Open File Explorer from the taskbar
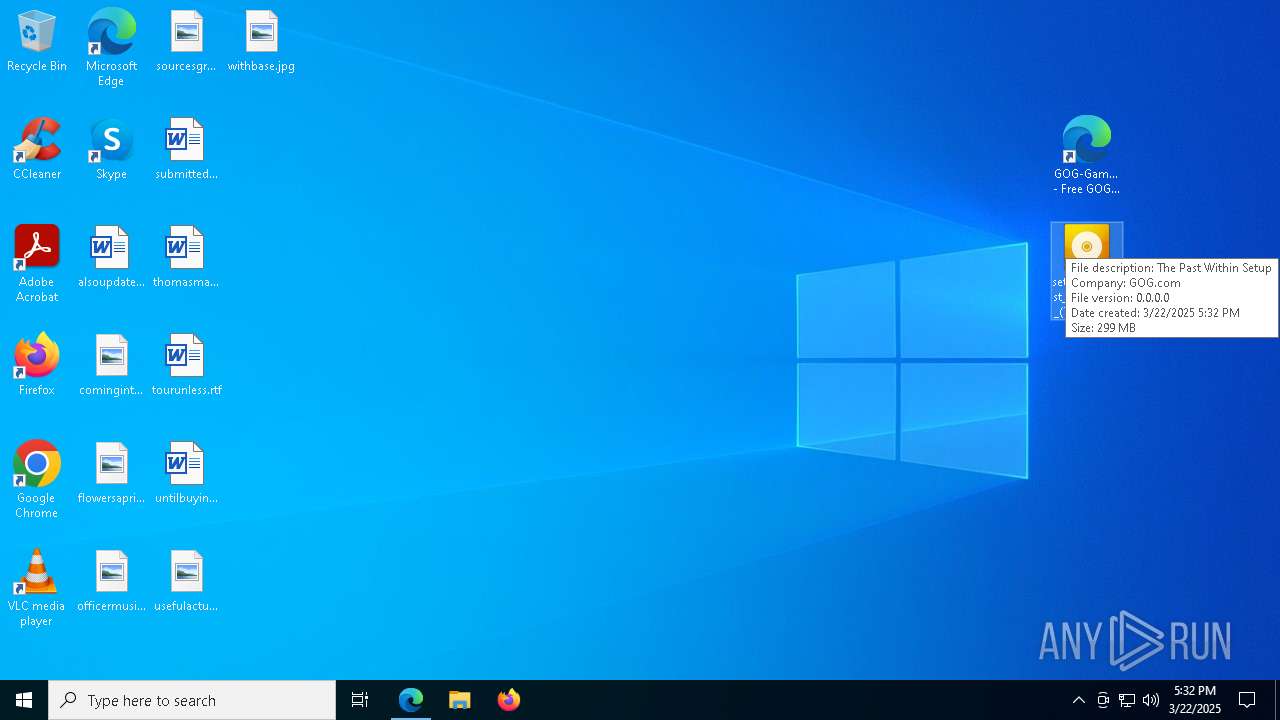Screen dimensions: 1280x720 [460, 700]
